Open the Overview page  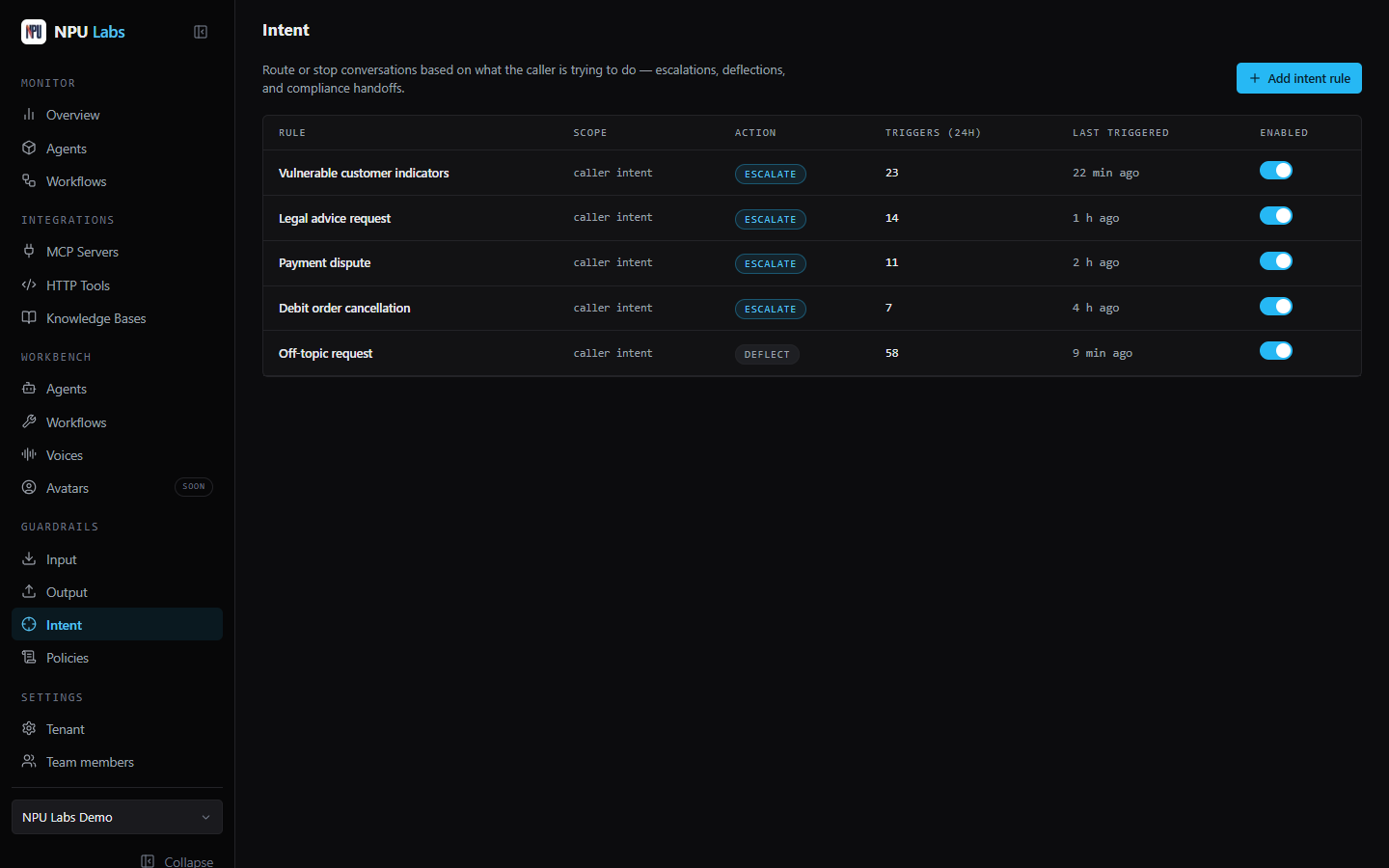pos(117,115)
